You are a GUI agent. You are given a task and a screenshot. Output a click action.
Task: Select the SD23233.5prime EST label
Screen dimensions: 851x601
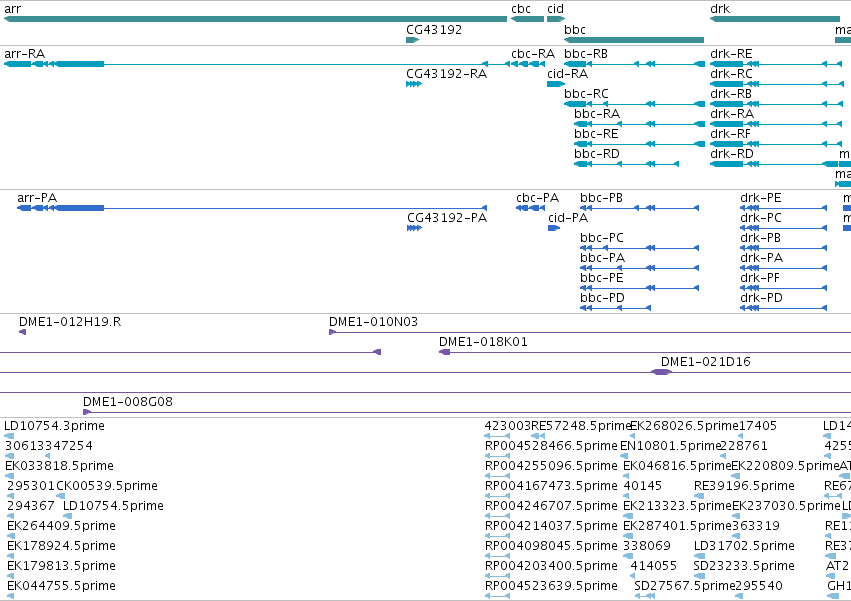(x=744, y=566)
